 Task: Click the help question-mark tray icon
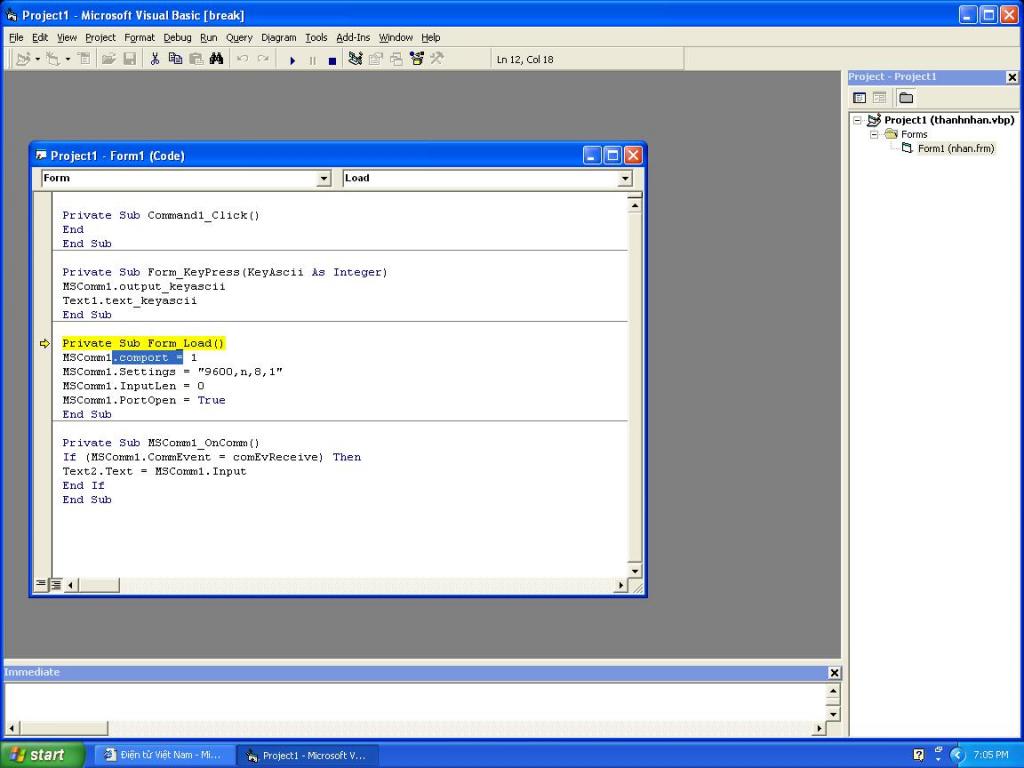pos(918,756)
